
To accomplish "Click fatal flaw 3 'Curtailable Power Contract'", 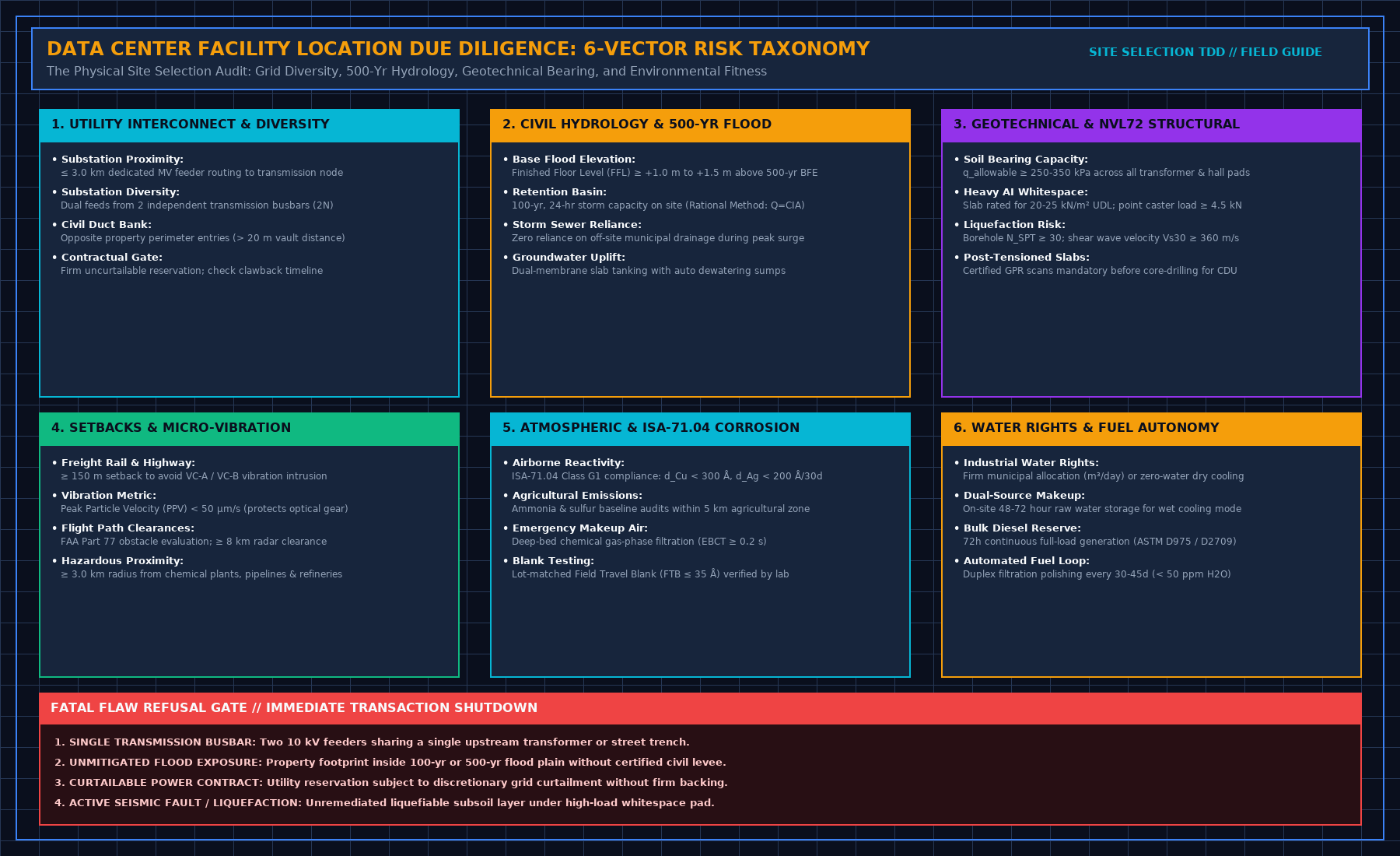I will point(391,783).
